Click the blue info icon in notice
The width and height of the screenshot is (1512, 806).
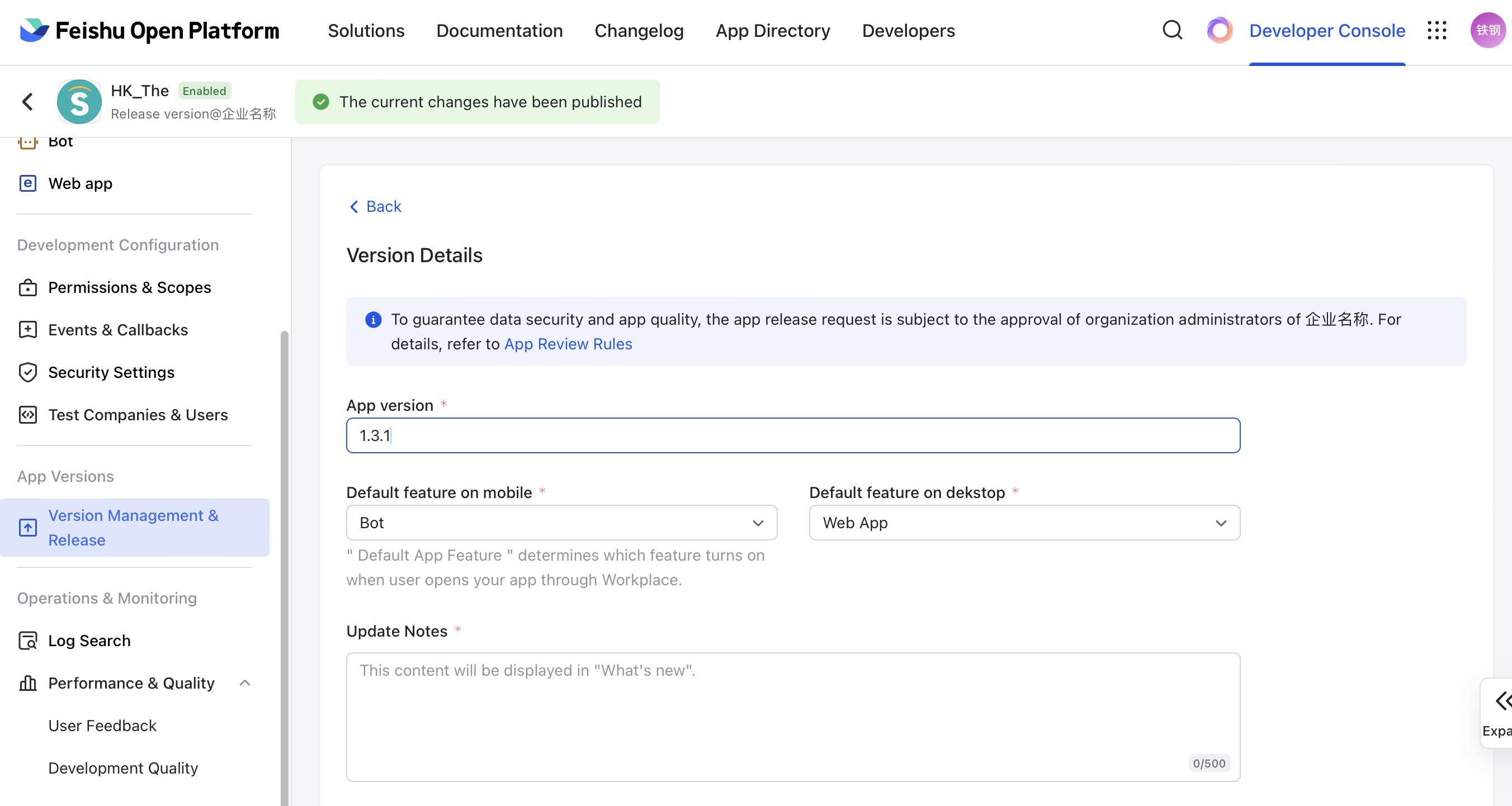click(374, 320)
